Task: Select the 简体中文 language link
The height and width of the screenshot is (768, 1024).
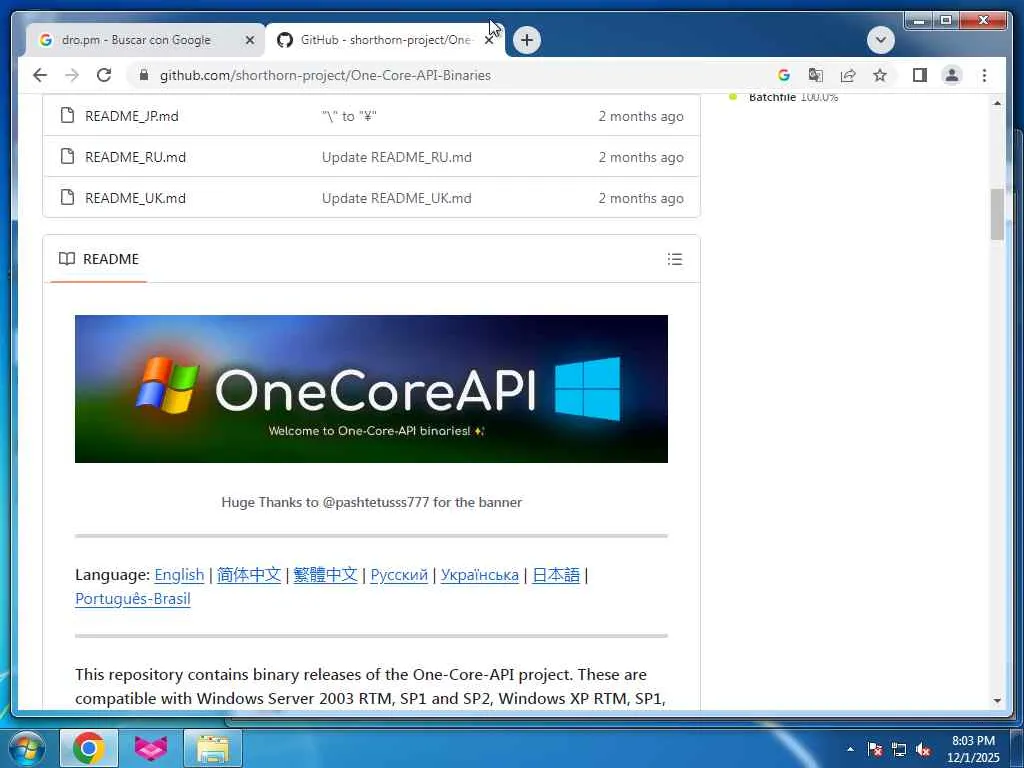Action: [249, 575]
